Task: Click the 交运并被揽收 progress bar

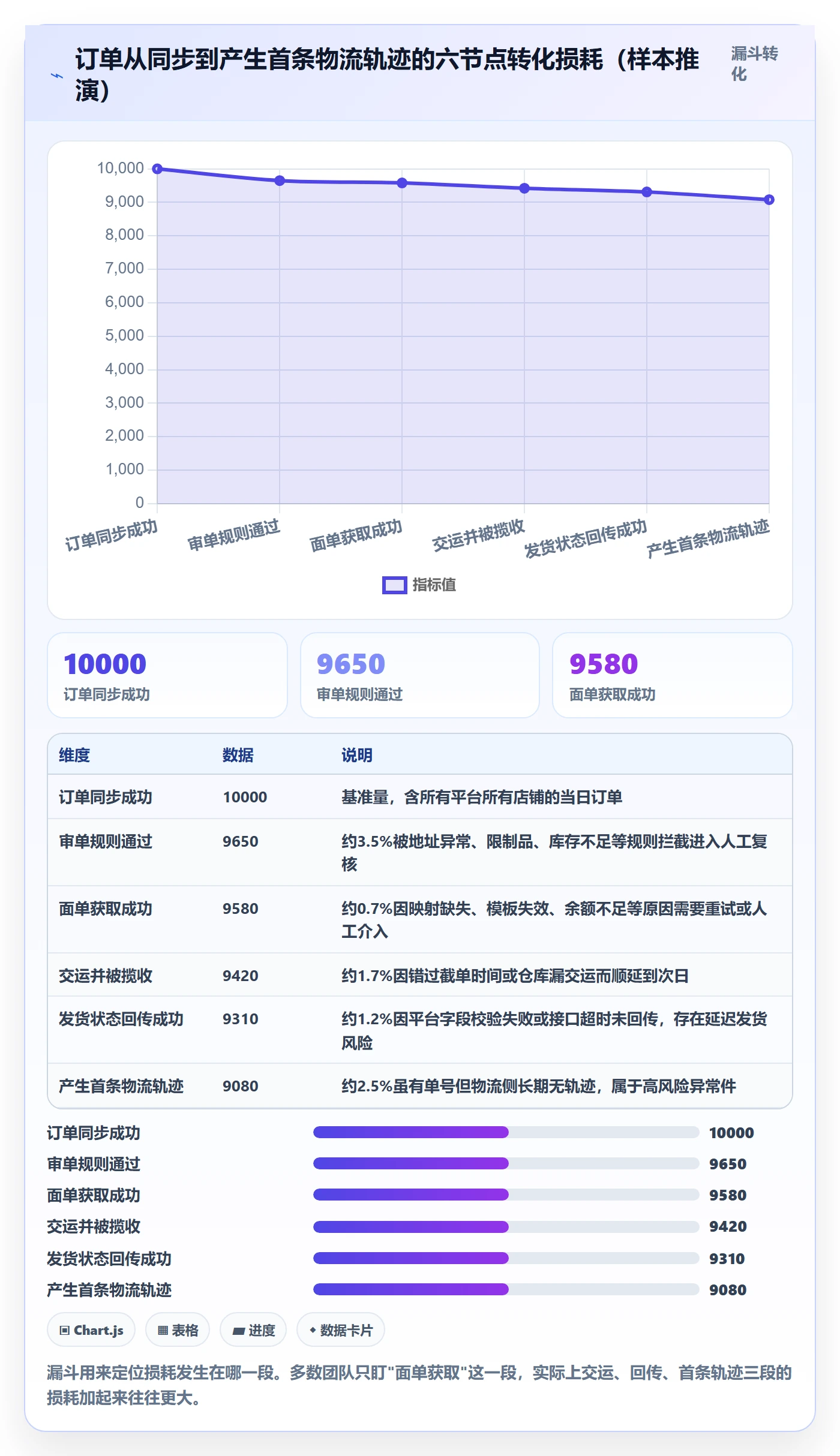Action: [506, 1226]
